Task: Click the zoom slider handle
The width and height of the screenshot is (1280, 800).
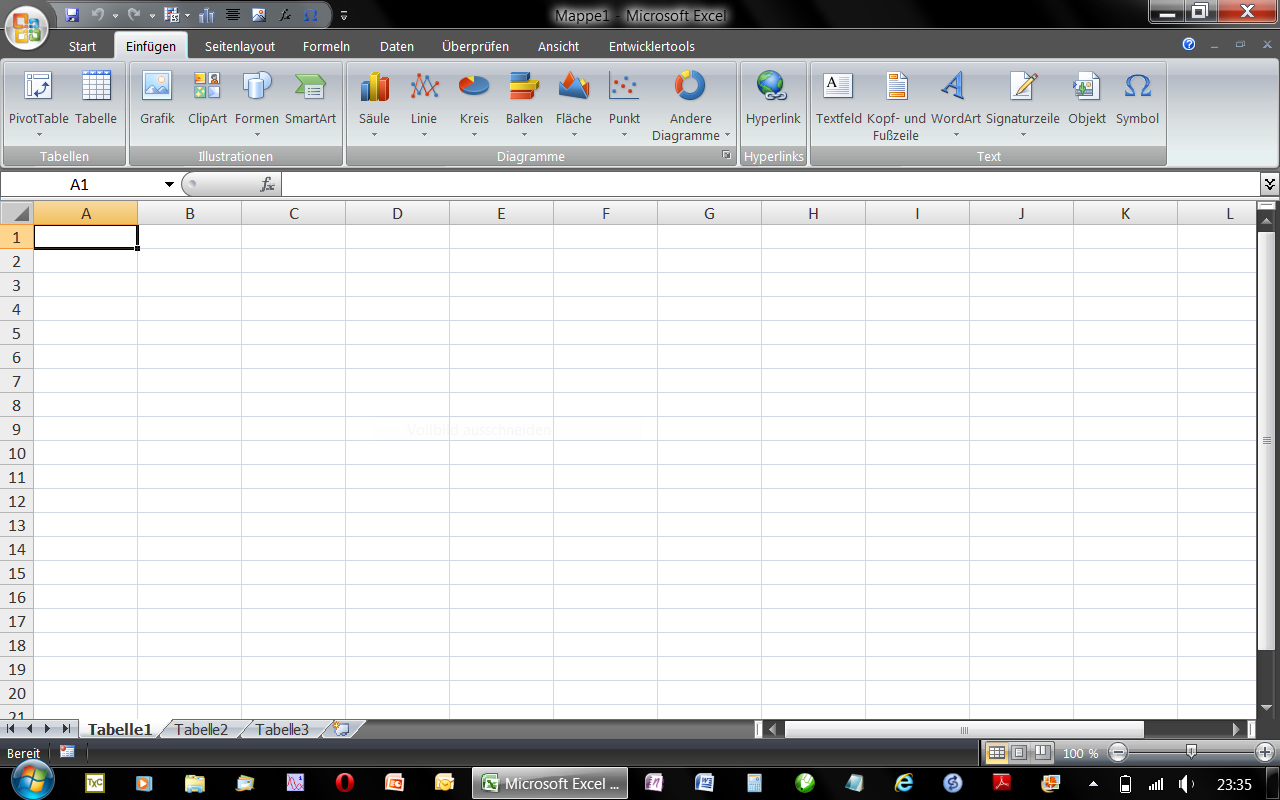Action: pyautogui.click(x=1191, y=752)
